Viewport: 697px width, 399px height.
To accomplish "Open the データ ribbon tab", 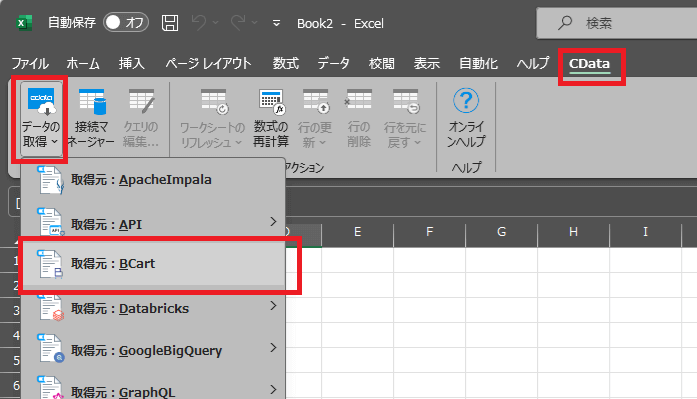I will [x=333, y=64].
